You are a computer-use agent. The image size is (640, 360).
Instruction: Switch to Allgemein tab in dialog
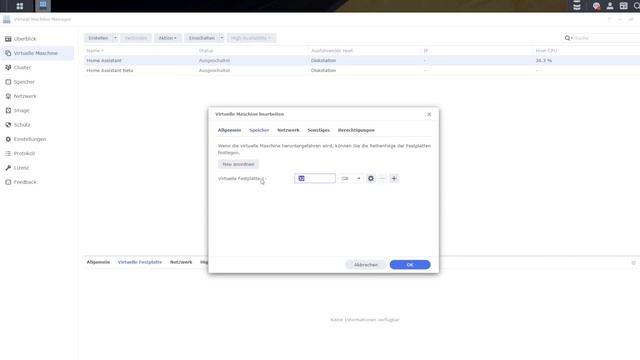click(x=229, y=130)
